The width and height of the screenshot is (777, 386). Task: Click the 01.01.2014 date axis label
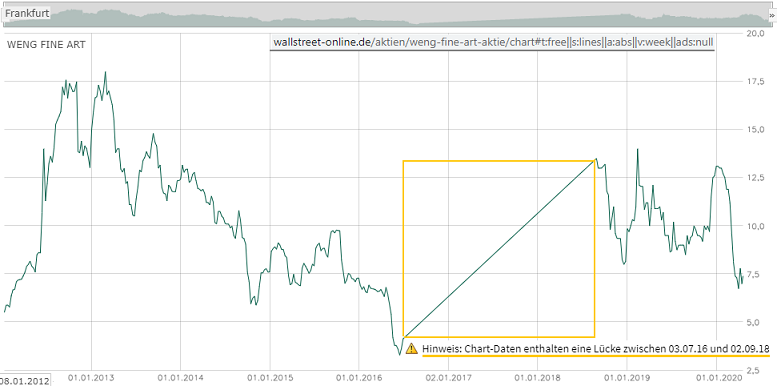[180, 379]
